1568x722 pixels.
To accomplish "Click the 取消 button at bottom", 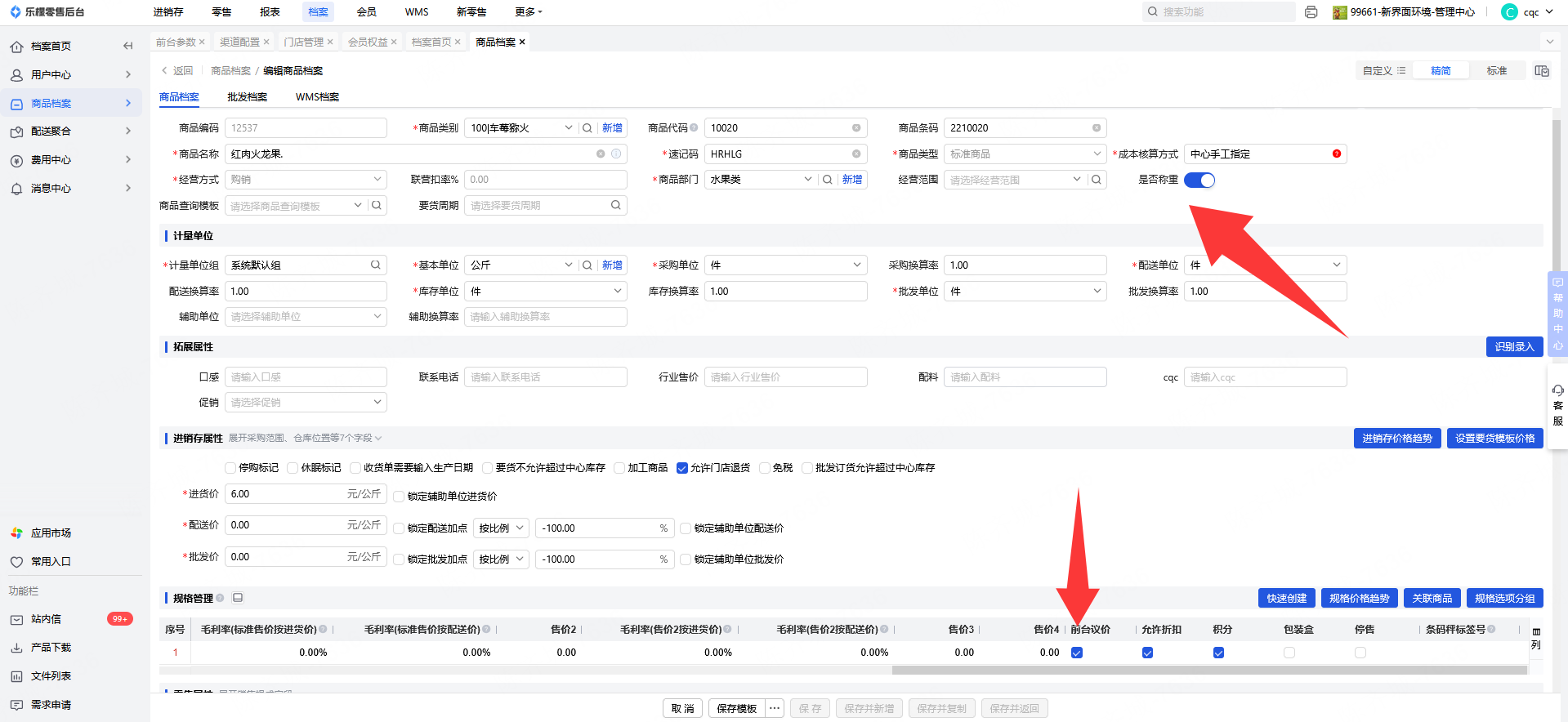I will click(x=682, y=708).
